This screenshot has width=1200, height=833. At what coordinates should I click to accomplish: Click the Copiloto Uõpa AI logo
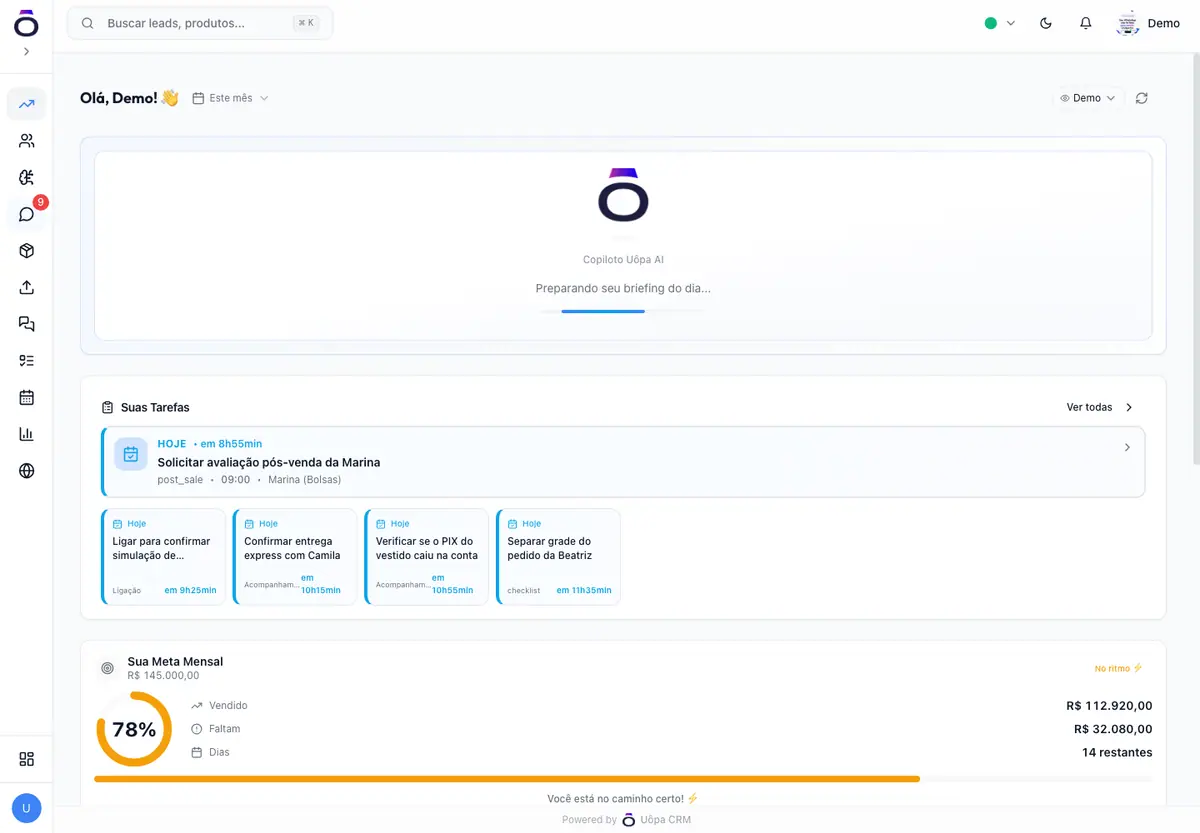tap(623, 195)
